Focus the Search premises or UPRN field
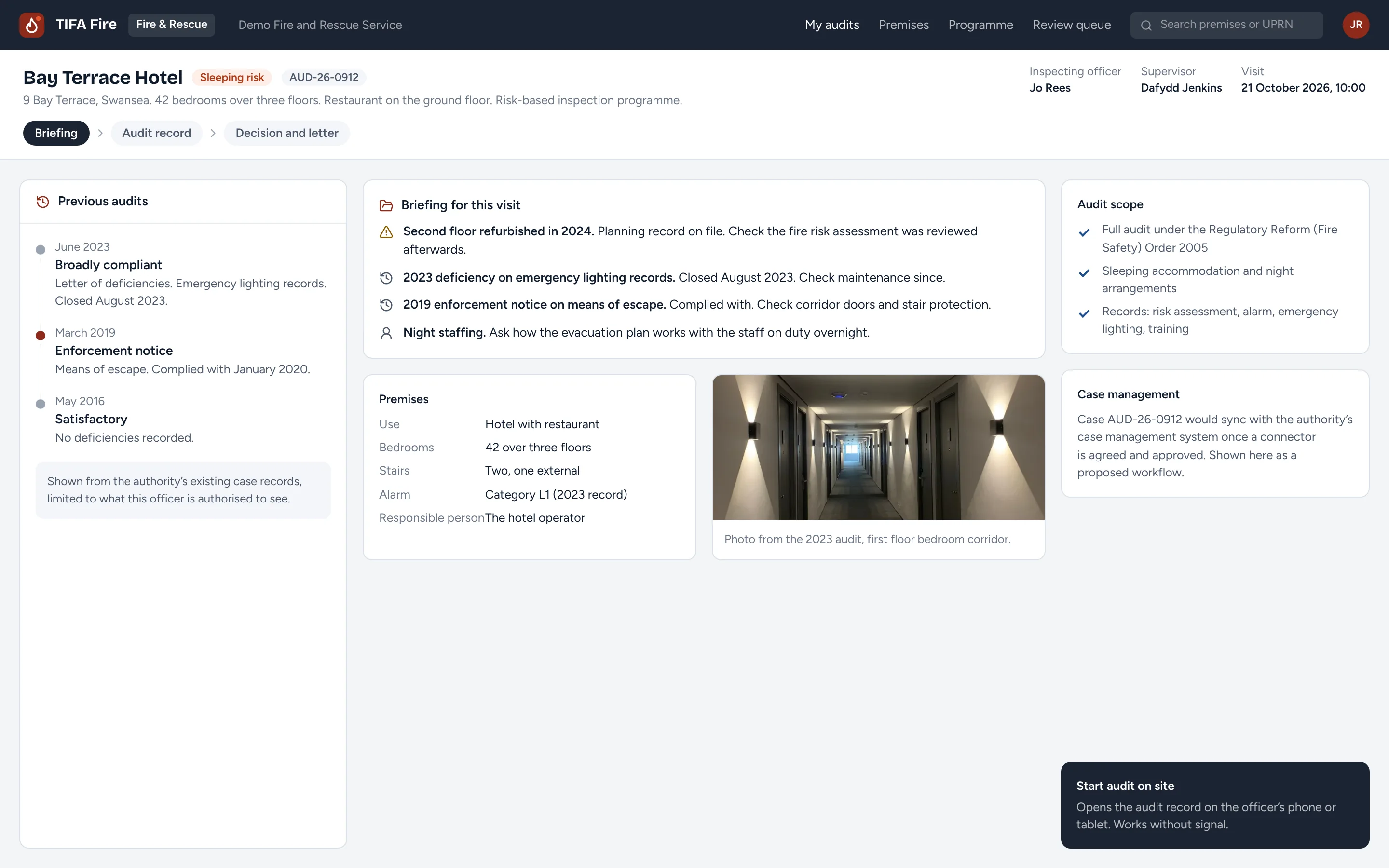1389x868 pixels. tap(1226, 25)
